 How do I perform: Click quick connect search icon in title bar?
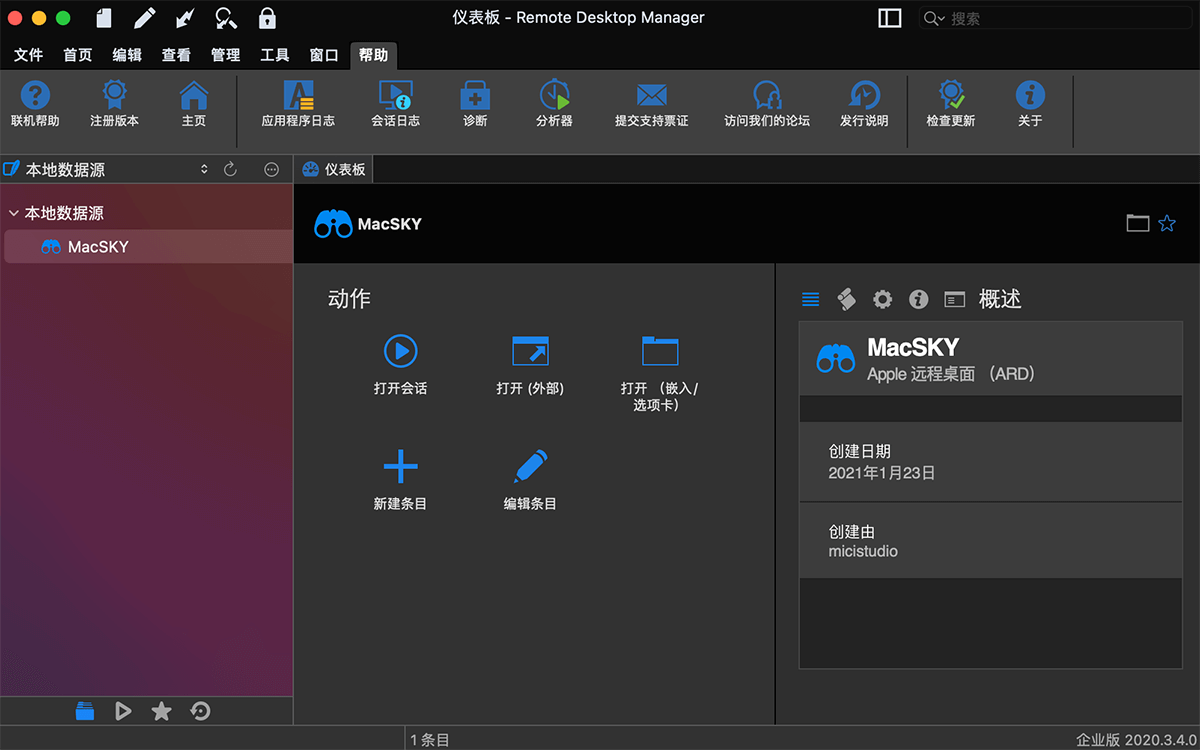point(226,18)
